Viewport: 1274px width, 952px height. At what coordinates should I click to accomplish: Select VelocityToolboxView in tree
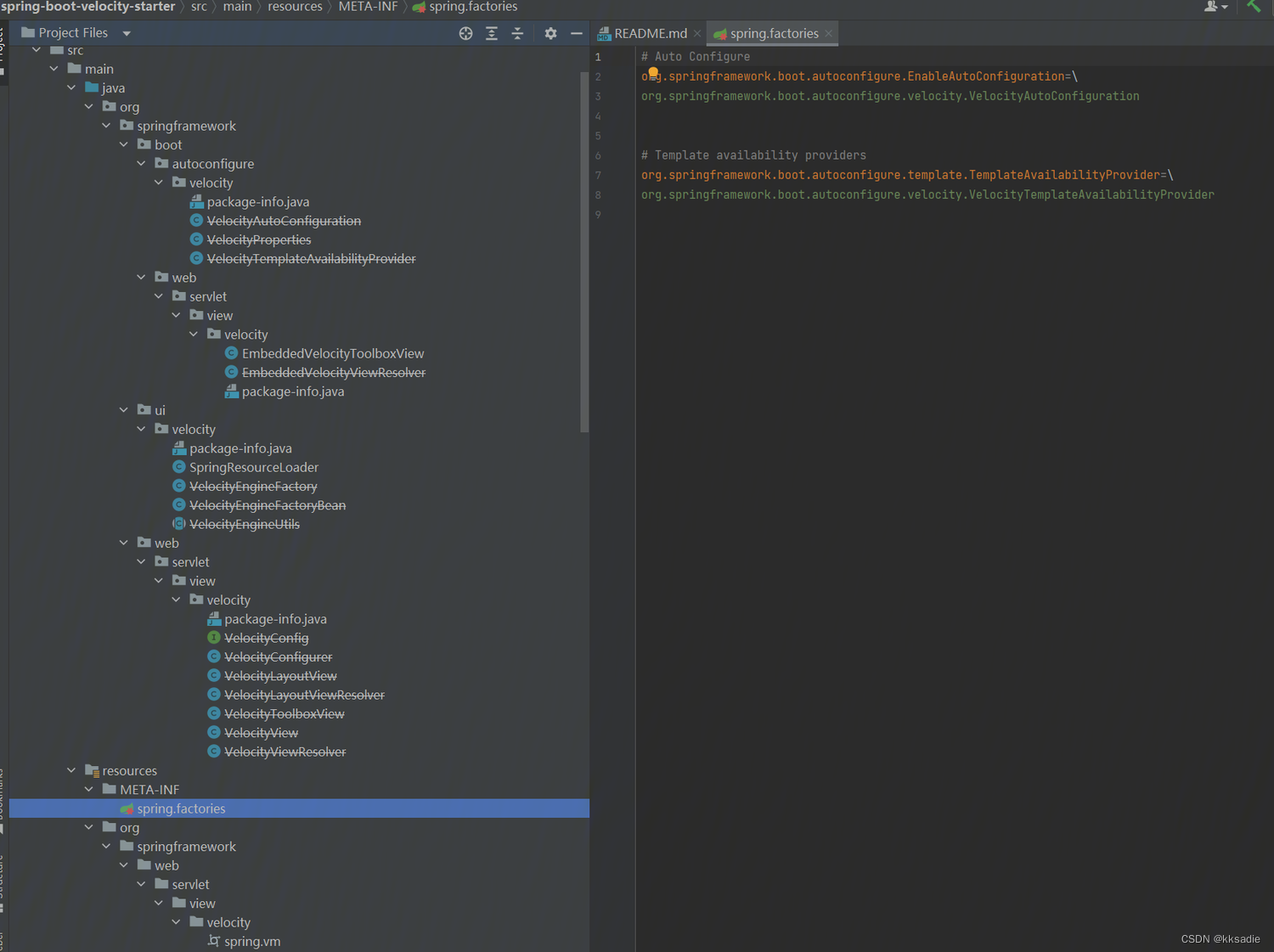[285, 713]
